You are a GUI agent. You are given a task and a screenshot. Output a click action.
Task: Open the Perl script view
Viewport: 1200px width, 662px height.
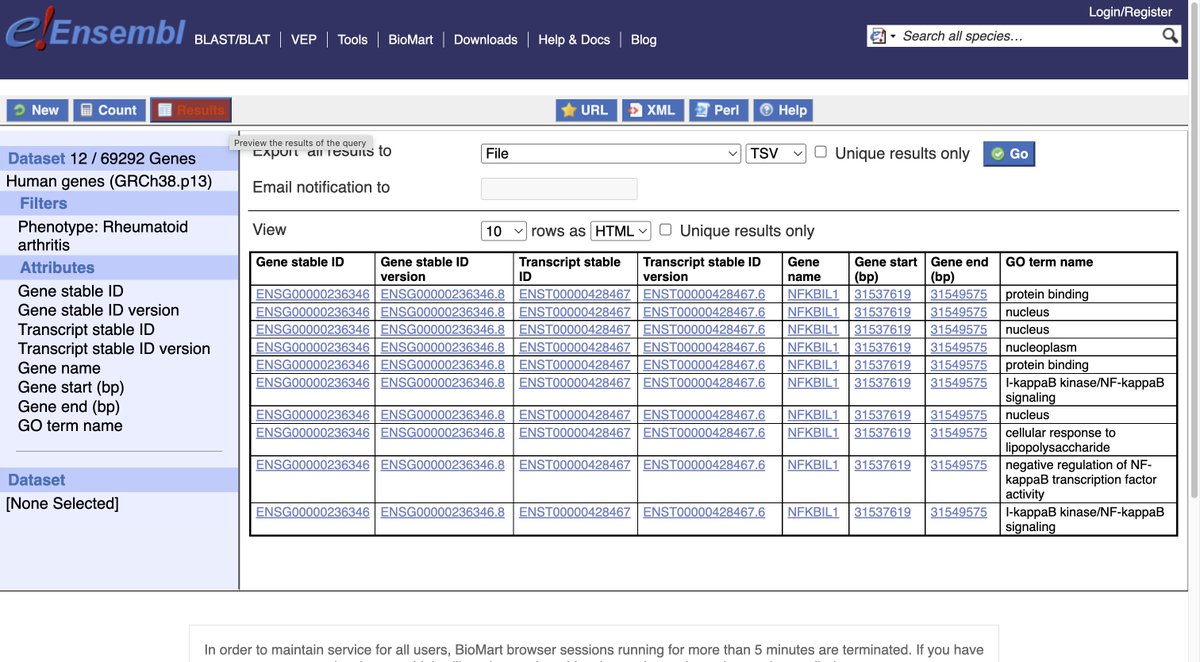click(x=718, y=110)
